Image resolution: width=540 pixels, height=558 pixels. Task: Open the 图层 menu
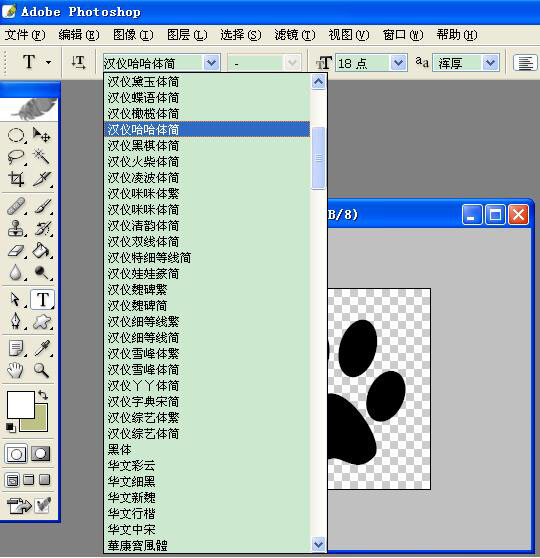click(x=187, y=35)
